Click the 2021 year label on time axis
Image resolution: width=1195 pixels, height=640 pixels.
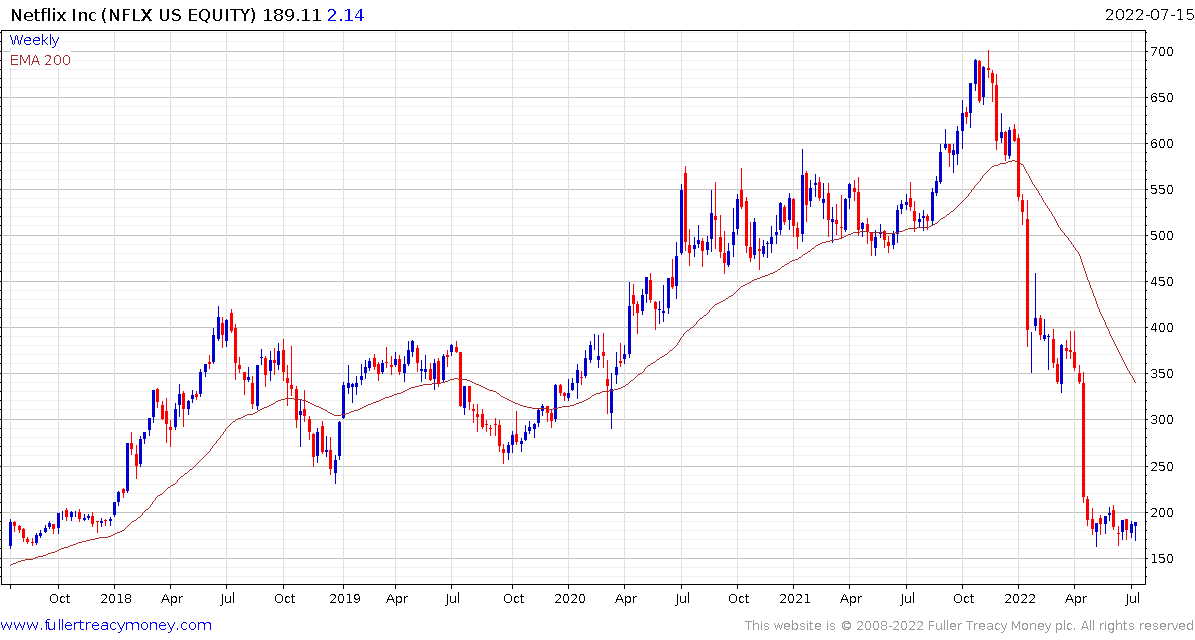click(793, 600)
